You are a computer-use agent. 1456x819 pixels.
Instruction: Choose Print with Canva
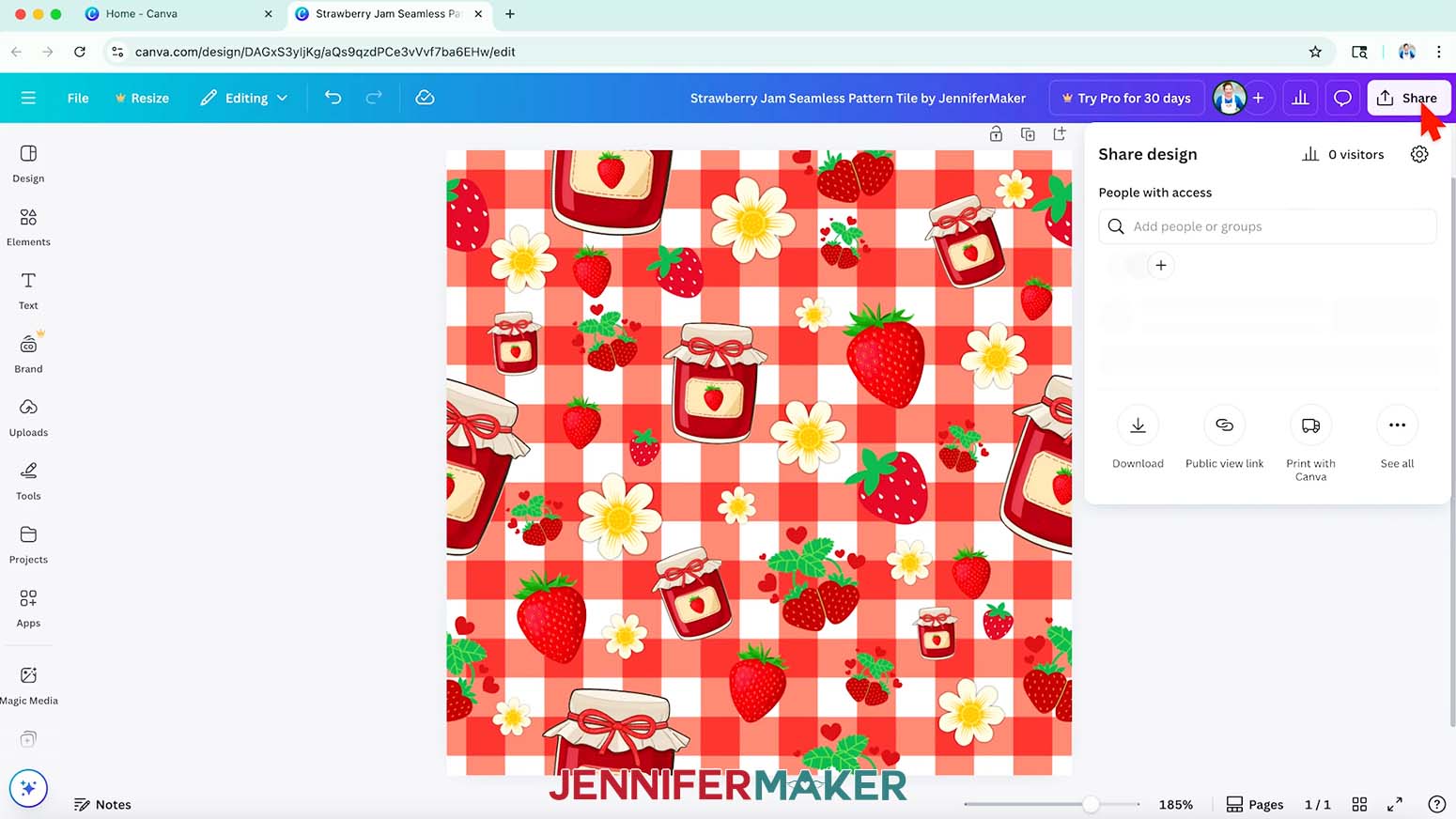pyautogui.click(x=1310, y=444)
